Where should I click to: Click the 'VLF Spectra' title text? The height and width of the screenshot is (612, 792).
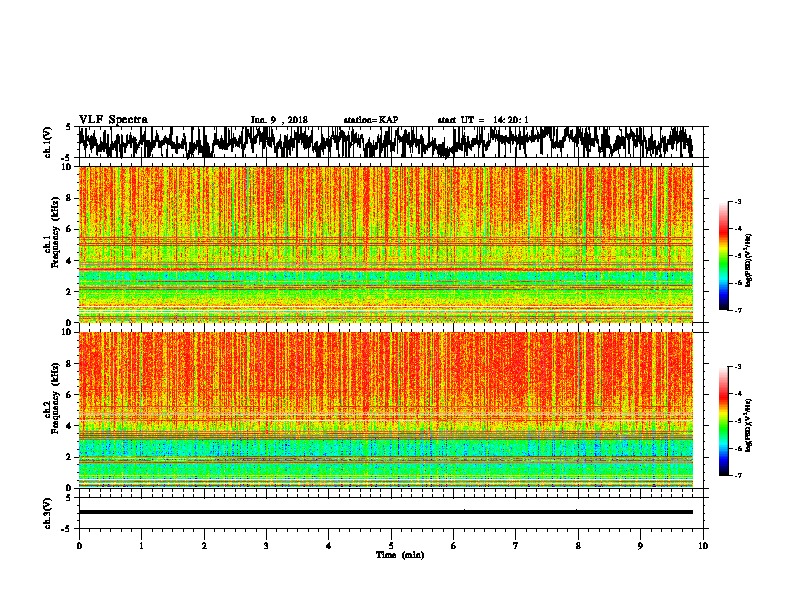point(113,120)
